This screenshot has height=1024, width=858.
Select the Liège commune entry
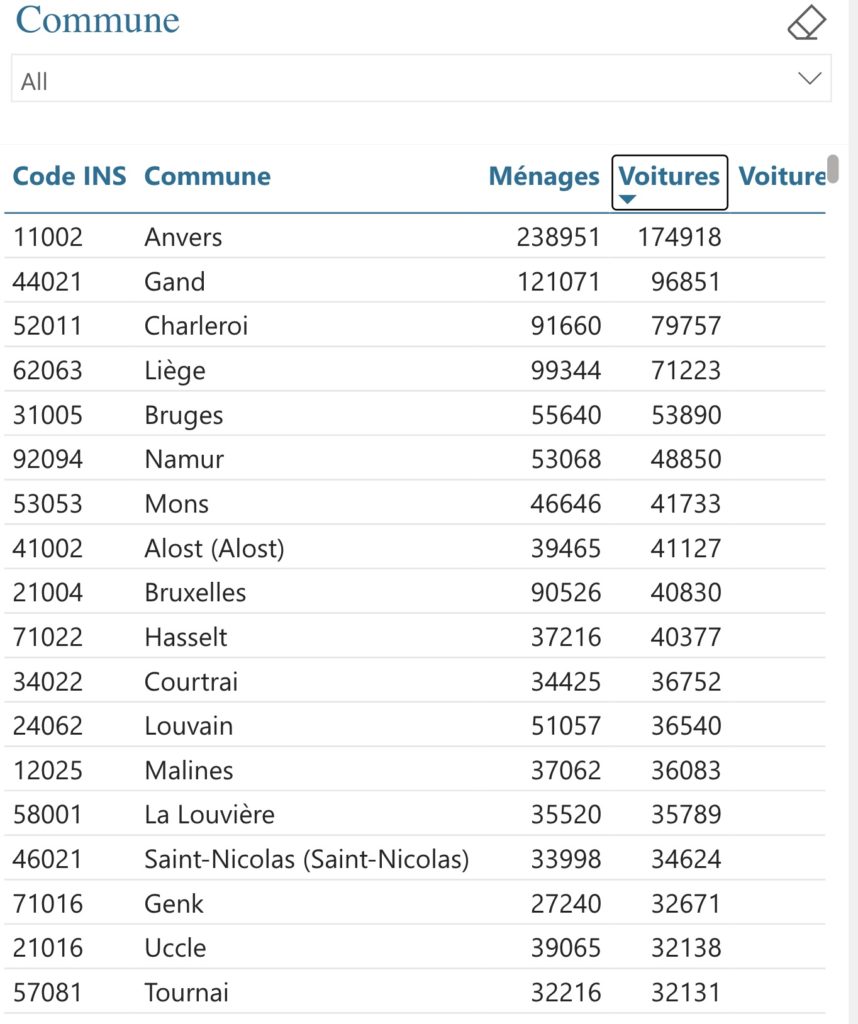click(x=174, y=371)
